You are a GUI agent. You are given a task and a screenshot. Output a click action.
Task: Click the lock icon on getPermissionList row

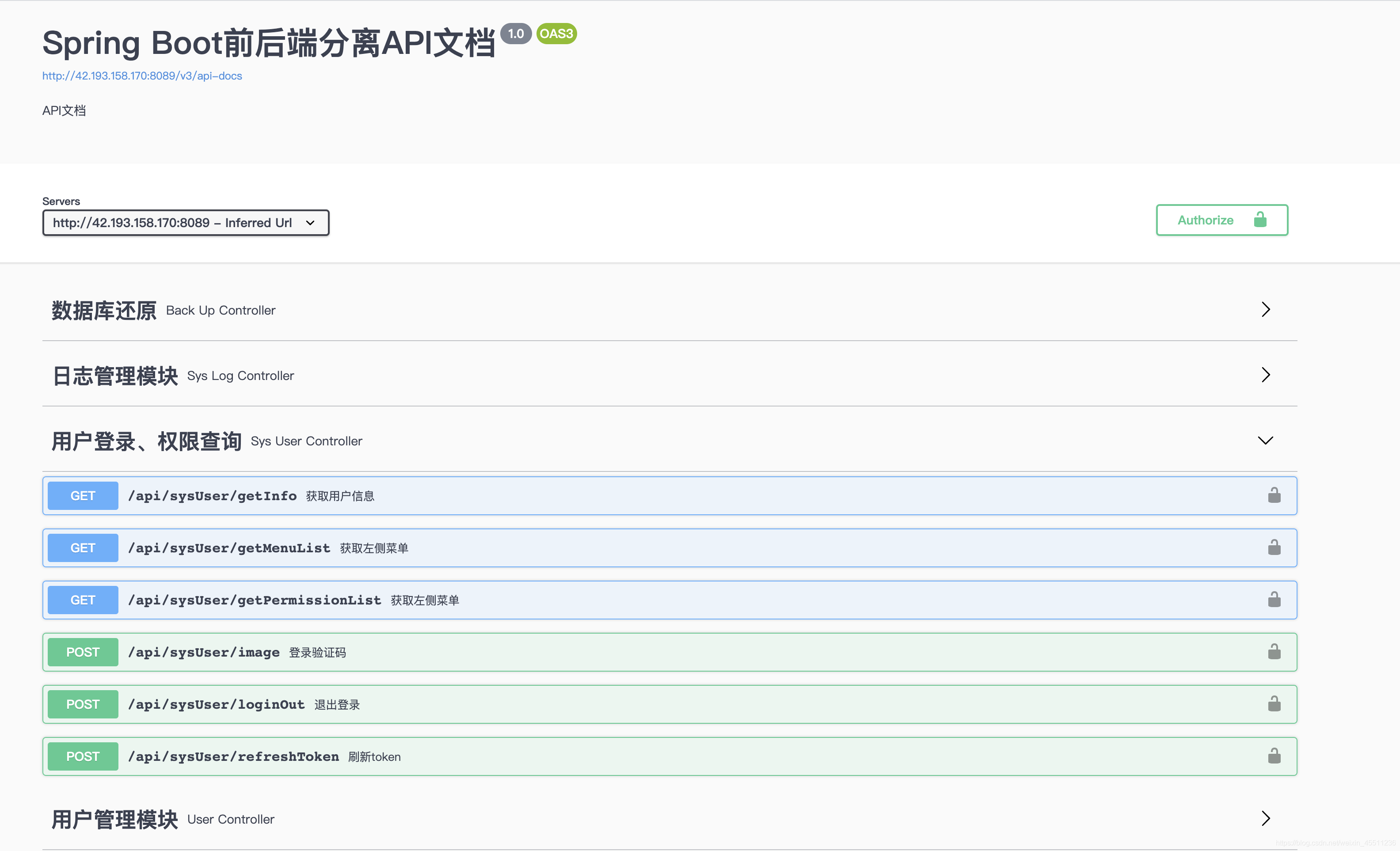[1274, 599]
